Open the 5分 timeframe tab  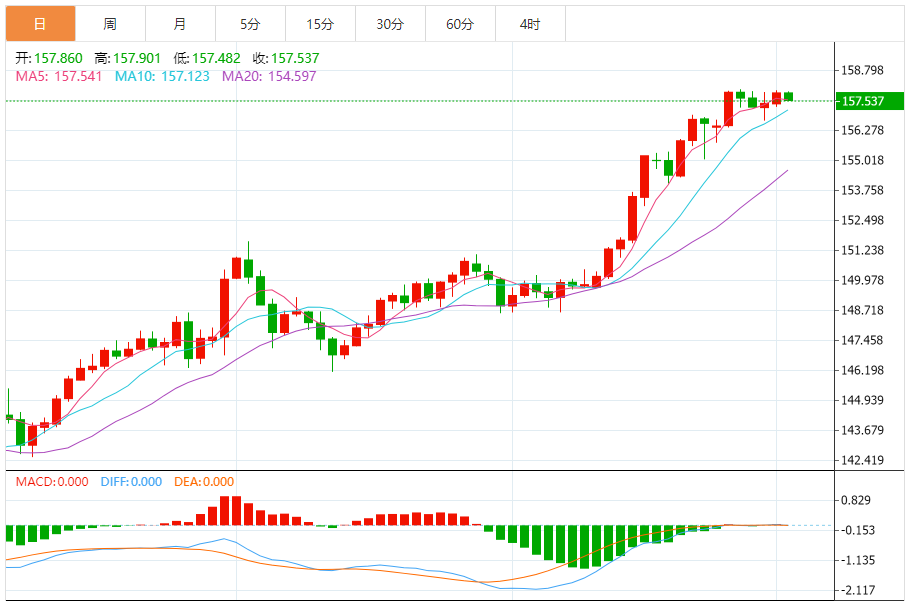(x=250, y=24)
